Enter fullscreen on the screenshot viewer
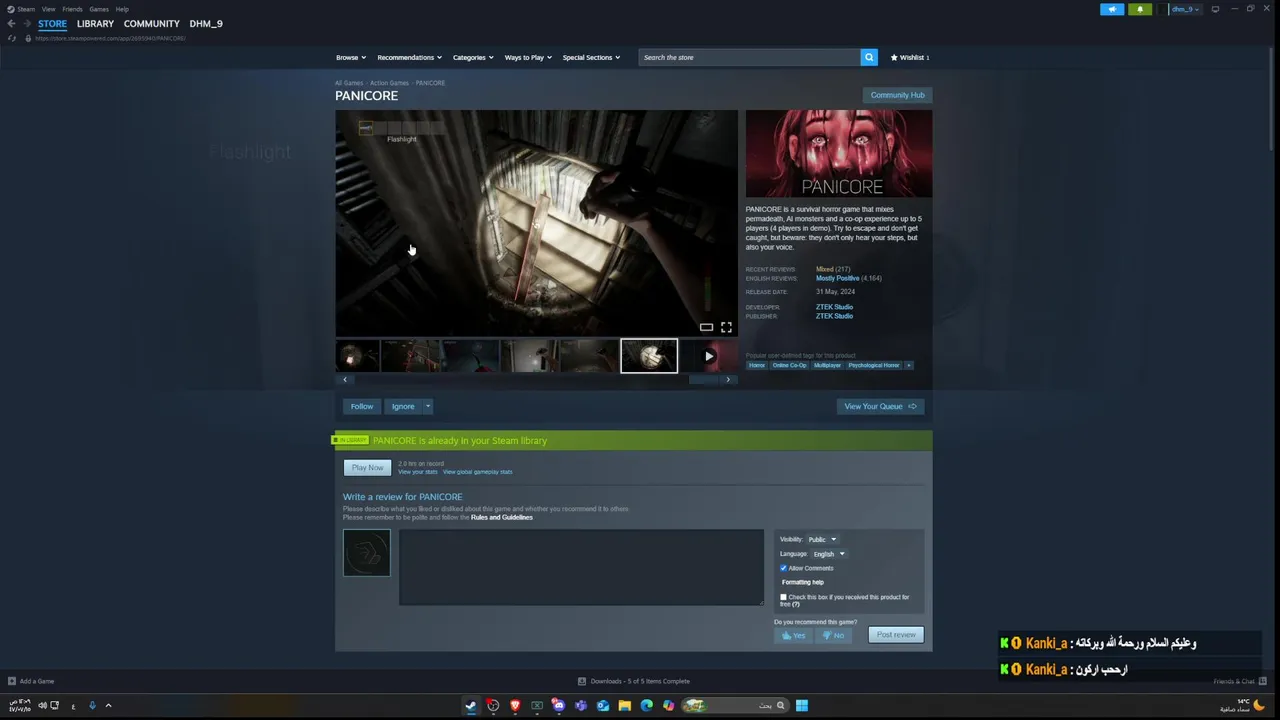Image resolution: width=1280 pixels, height=720 pixels. pyautogui.click(x=726, y=327)
